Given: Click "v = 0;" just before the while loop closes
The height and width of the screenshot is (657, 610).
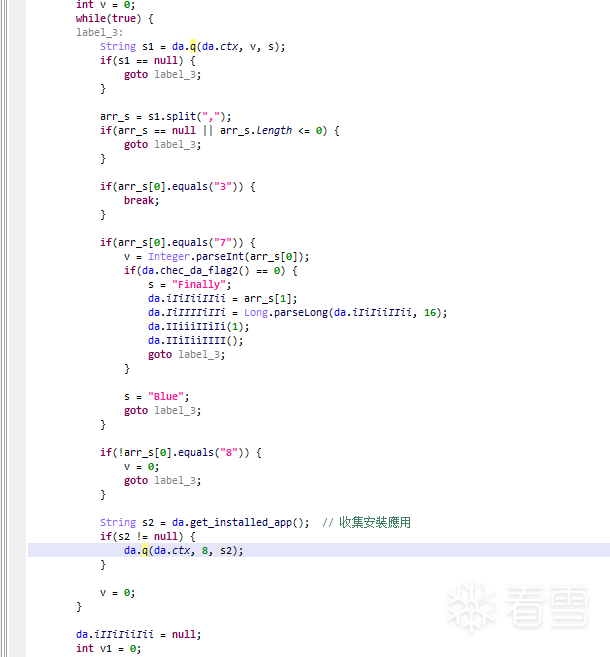Looking at the screenshot, I should point(118,593).
